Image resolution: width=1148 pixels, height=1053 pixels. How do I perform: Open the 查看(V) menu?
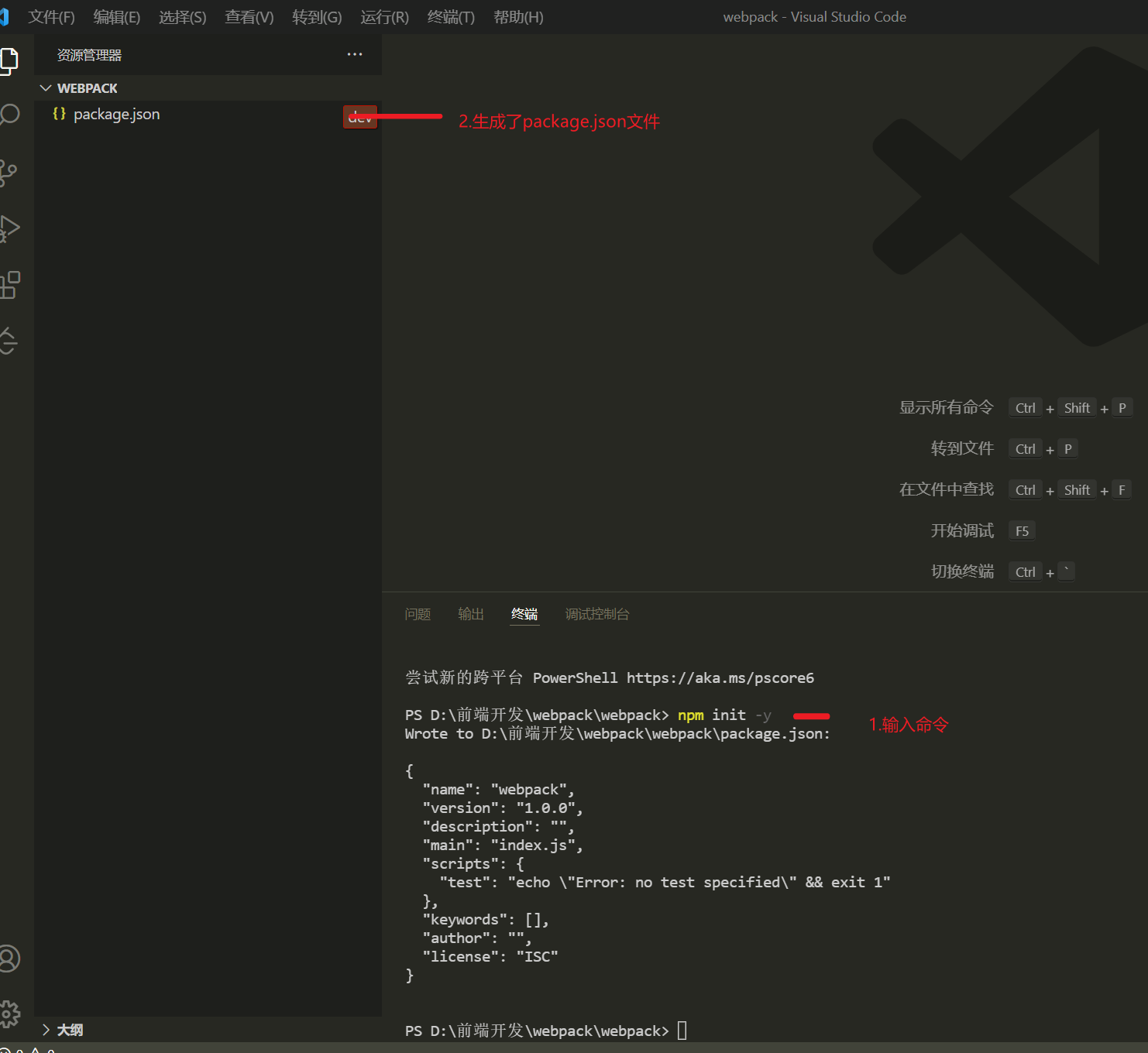249,17
